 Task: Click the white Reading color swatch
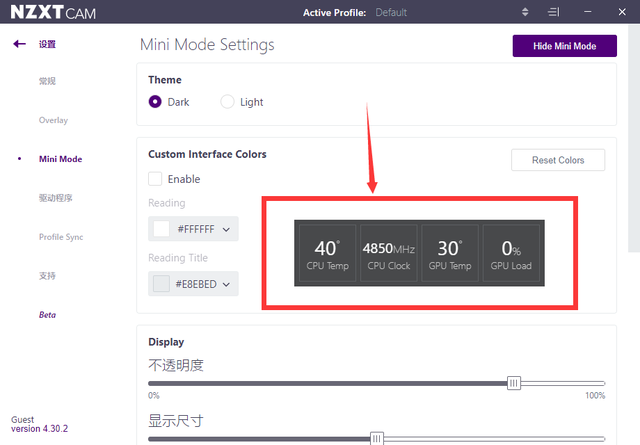point(161,229)
